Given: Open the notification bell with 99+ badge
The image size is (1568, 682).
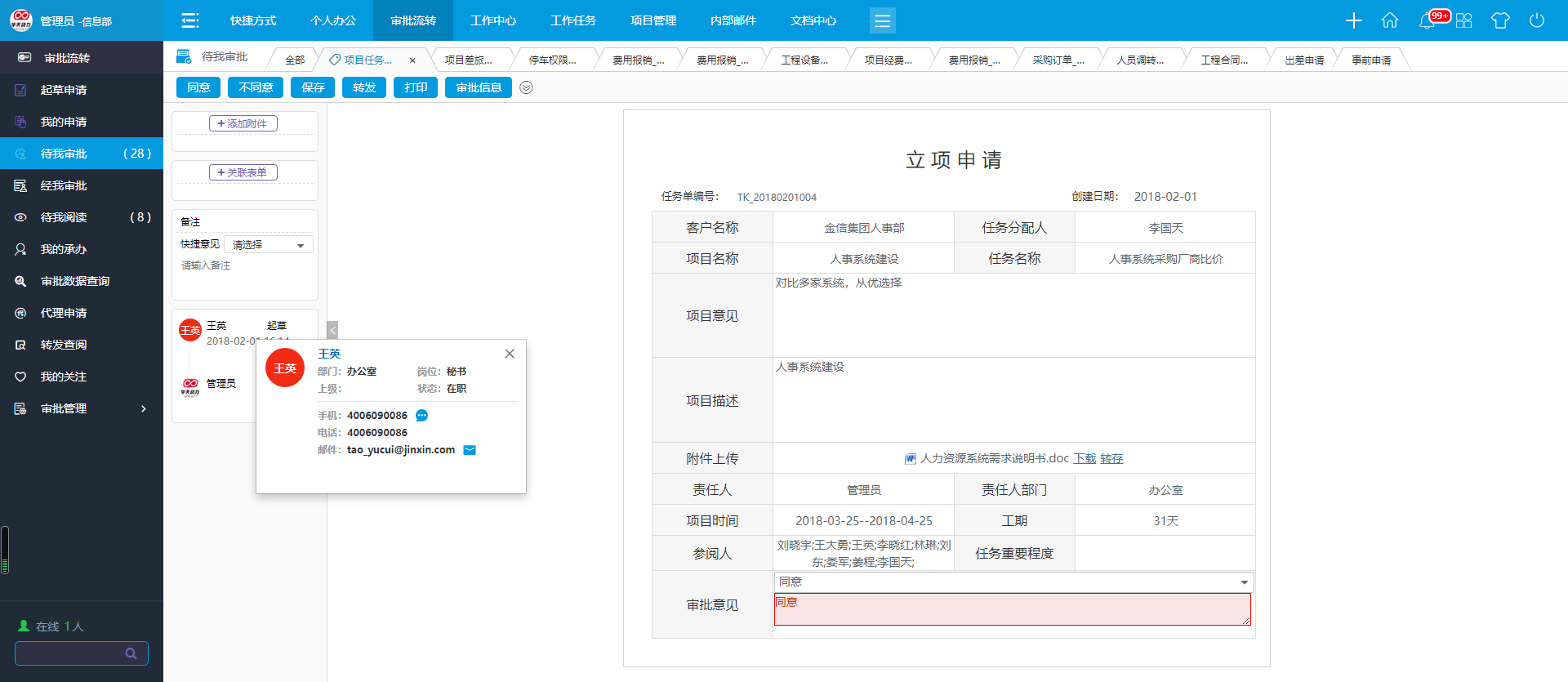Looking at the screenshot, I should (x=1428, y=20).
